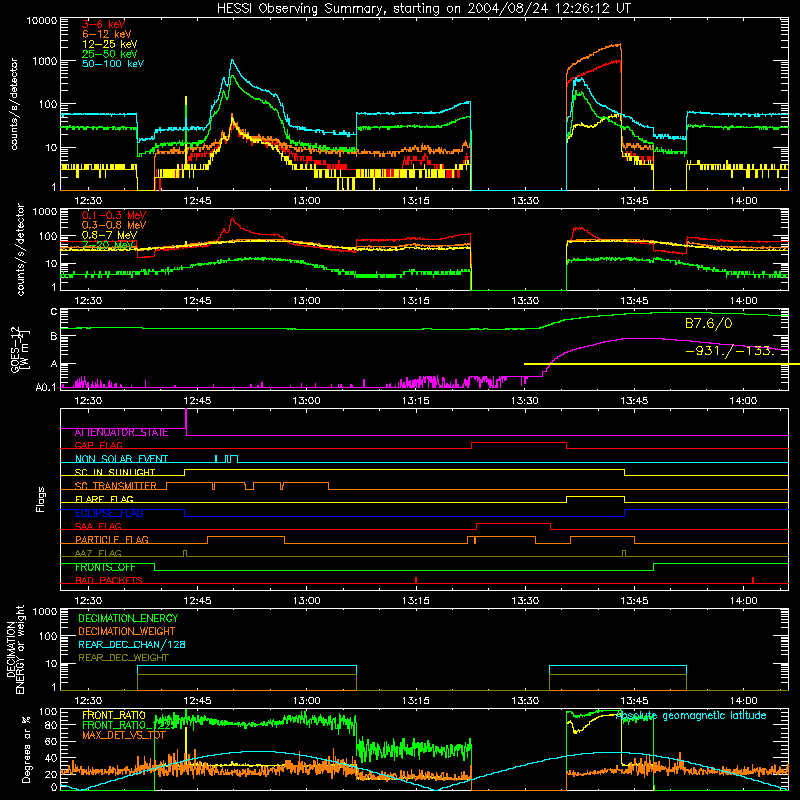
Task: Click the -931./-133. position annotation
Action: [x=730, y=351]
